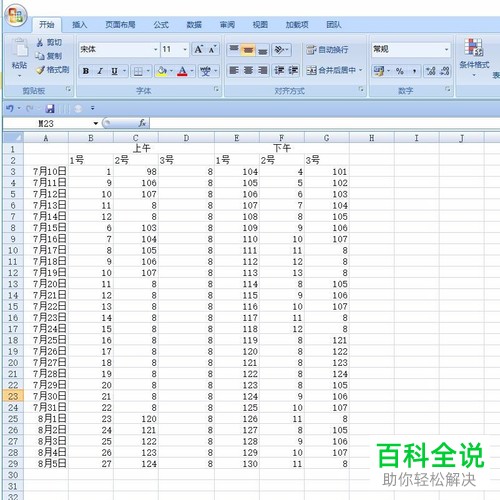Viewport: 500px width, 500px height.
Task: Switch to 数据 tab
Action: click(194, 25)
